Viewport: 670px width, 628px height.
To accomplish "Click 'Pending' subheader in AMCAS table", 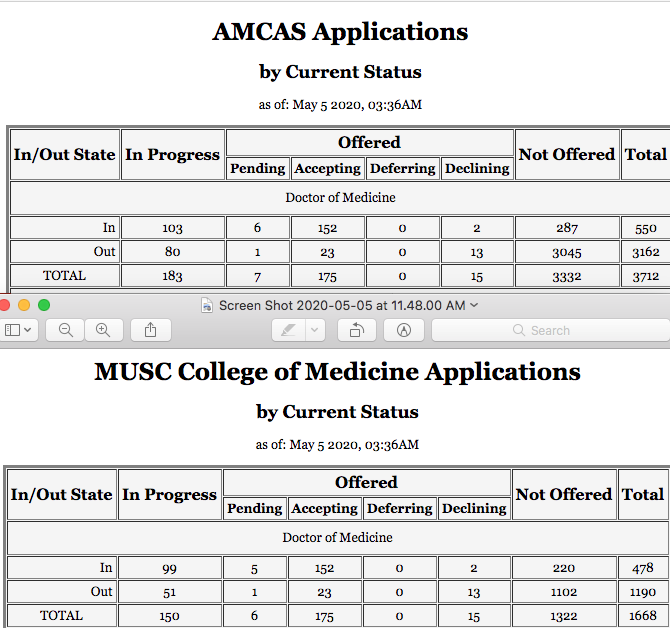I will (257, 168).
